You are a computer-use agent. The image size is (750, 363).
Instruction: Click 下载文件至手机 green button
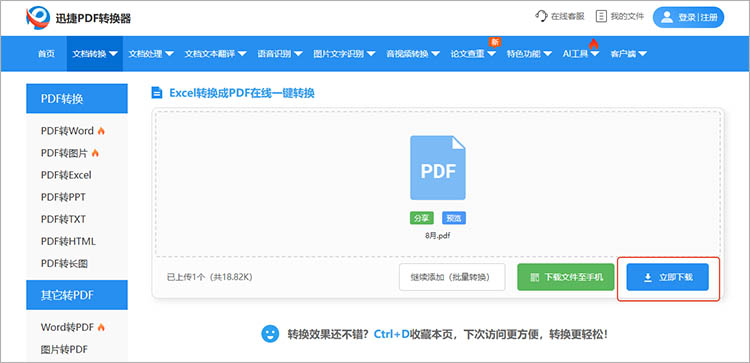[x=566, y=277]
